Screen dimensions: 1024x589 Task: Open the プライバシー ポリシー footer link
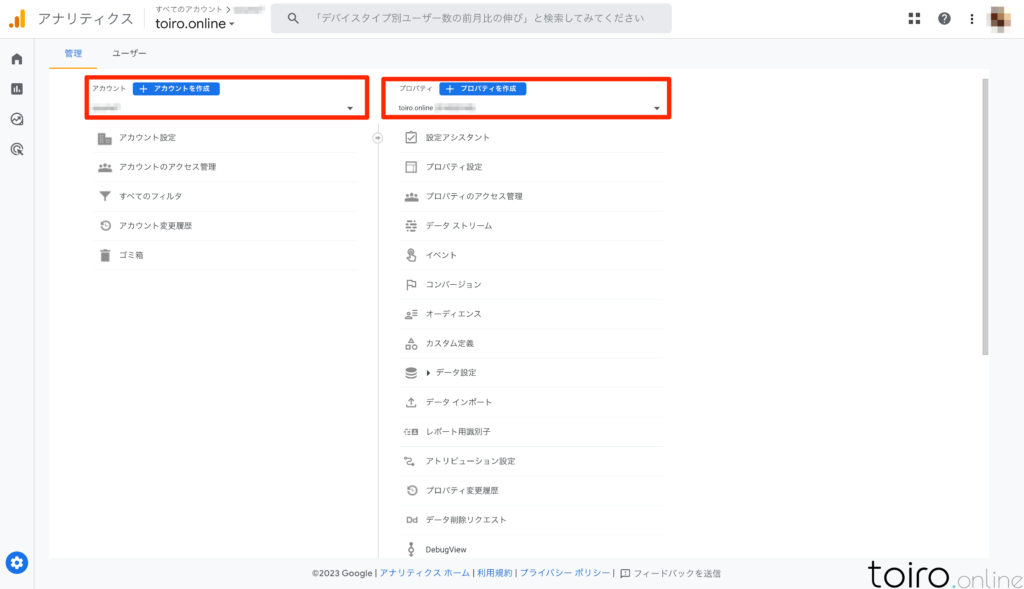coord(565,573)
